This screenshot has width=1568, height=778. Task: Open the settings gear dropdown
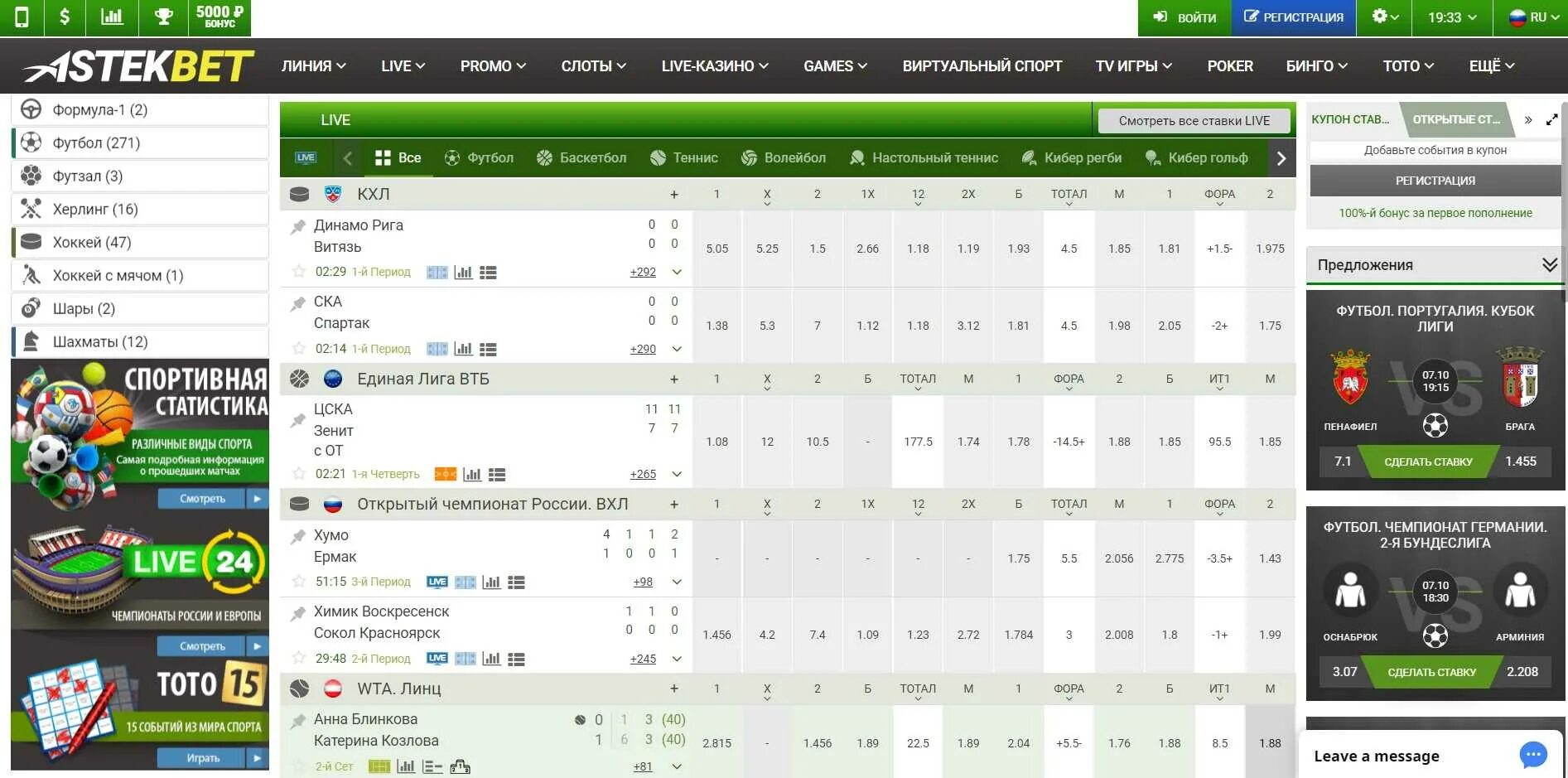point(1385,17)
